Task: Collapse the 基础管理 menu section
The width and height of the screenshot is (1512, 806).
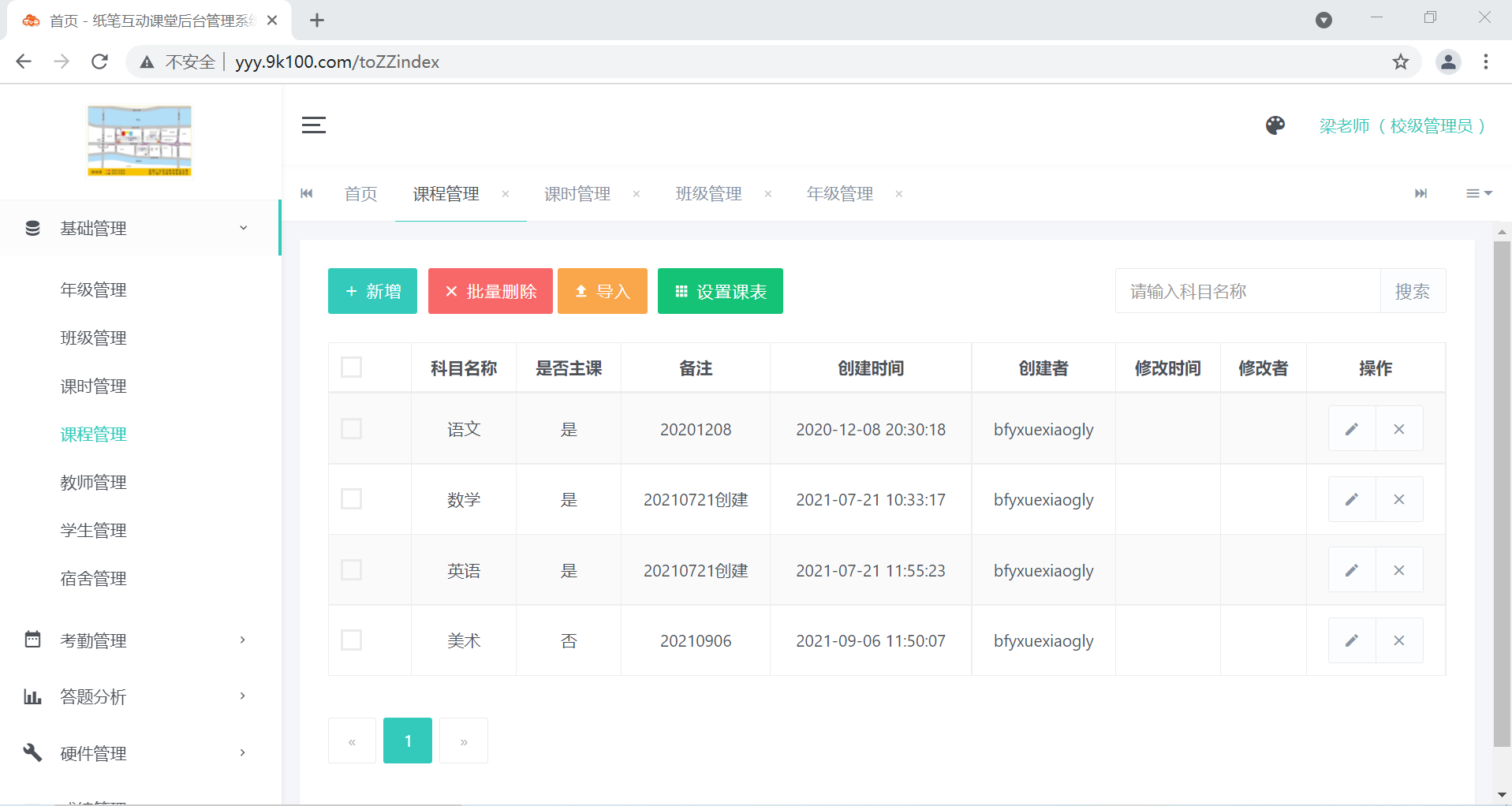Action: tap(244, 228)
